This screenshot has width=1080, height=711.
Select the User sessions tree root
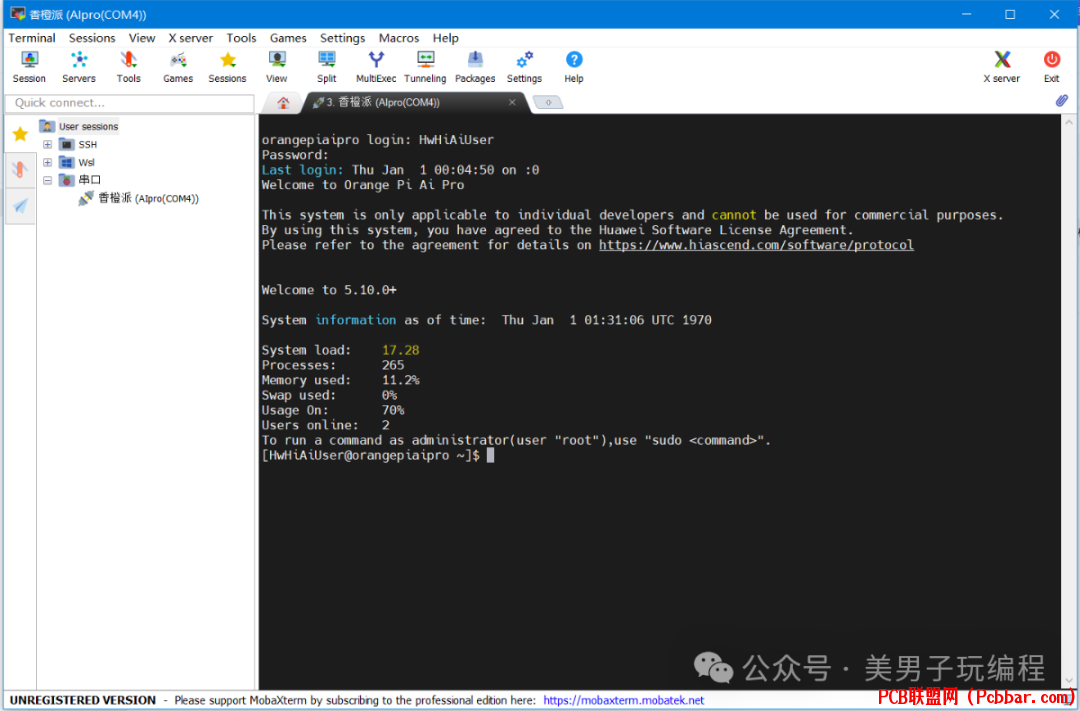(88, 127)
